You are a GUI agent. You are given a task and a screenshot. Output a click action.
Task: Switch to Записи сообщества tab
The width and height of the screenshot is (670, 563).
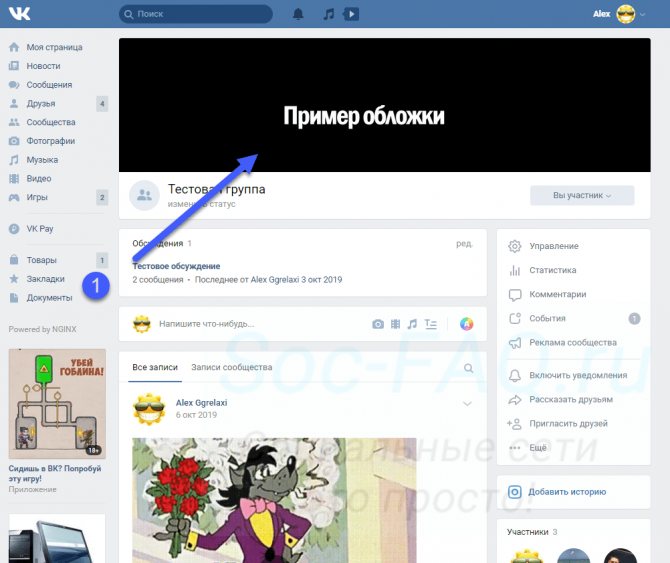tap(231, 367)
